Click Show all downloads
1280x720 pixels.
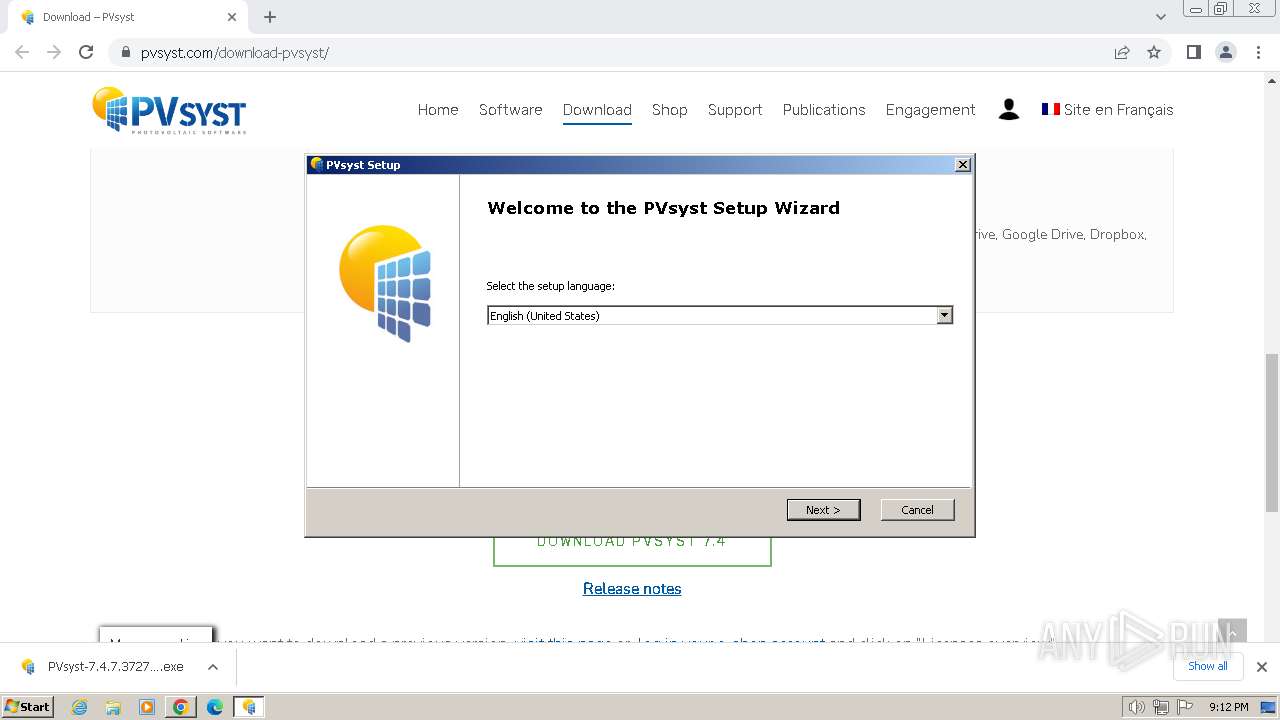pos(1207,666)
